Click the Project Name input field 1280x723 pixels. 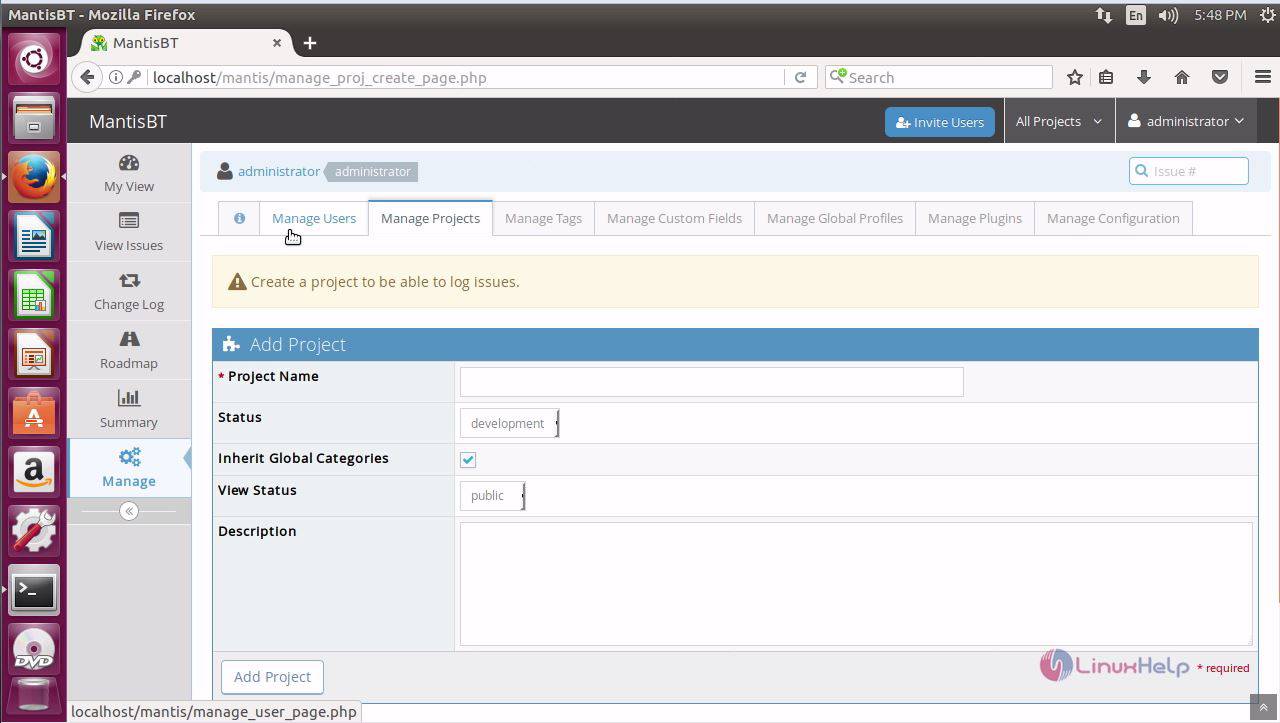pyautogui.click(x=712, y=382)
